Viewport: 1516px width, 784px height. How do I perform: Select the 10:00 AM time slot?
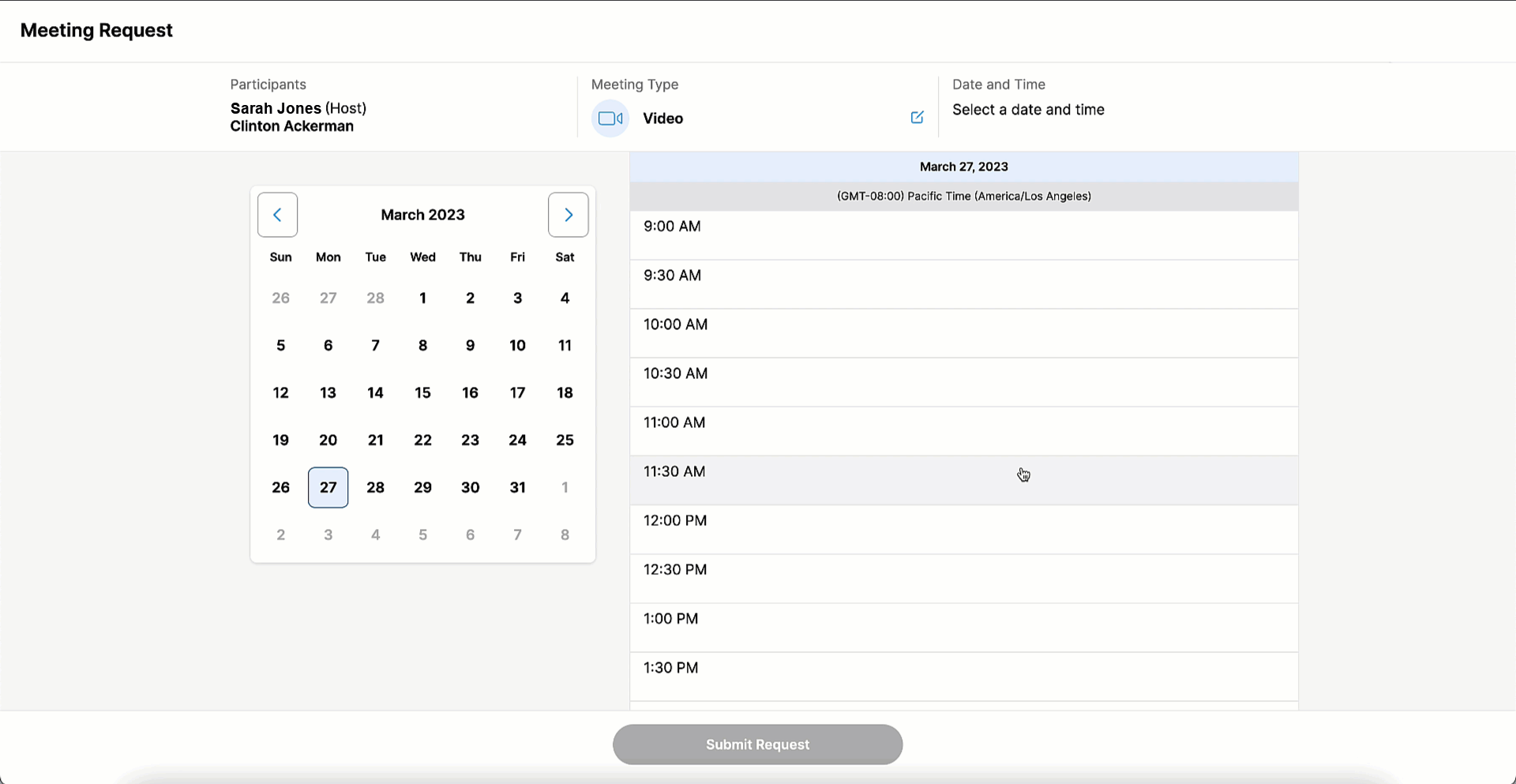tap(963, 333)
